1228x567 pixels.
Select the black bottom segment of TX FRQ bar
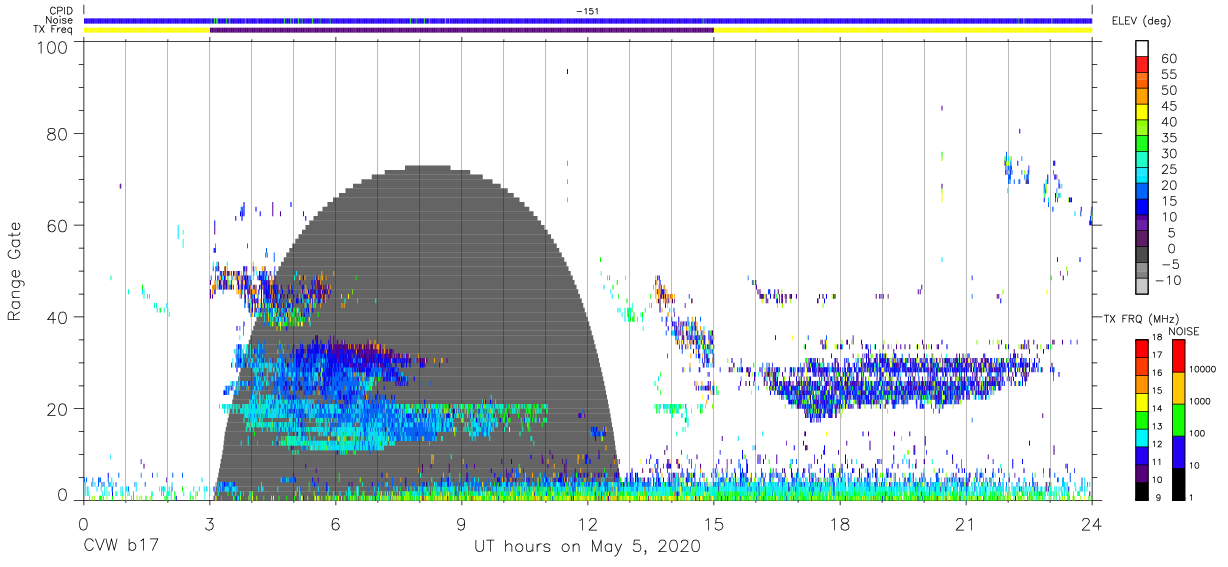[x=1141, y=490]
